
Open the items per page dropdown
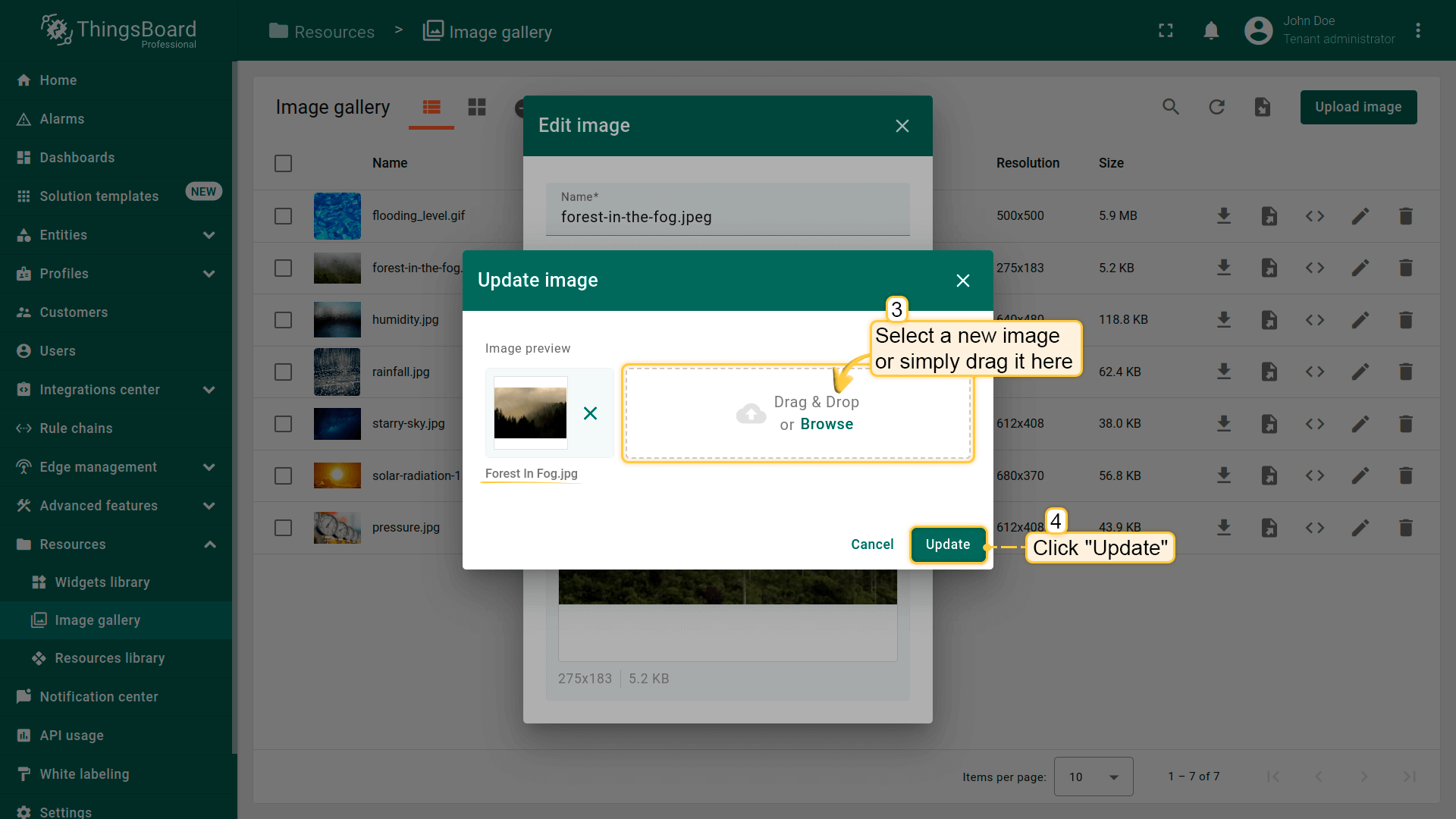[x=1093, y=777]
